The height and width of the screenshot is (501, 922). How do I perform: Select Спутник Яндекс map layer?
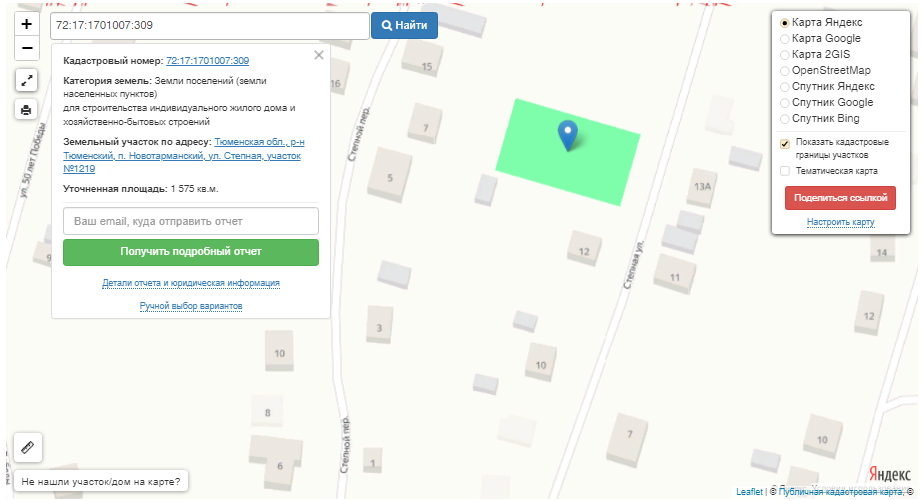point(785,87)
